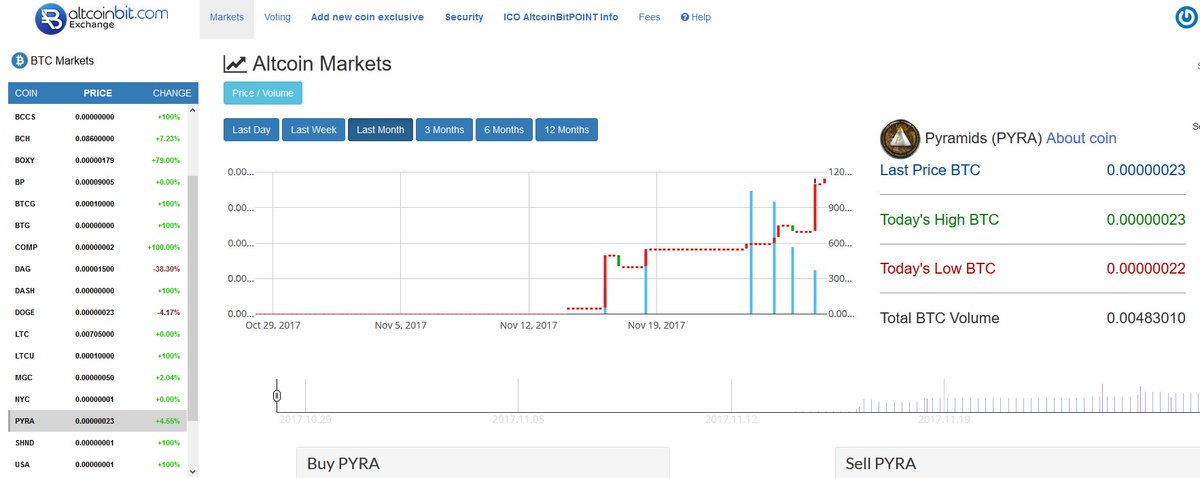This screenshot has width=1200, height=478.
Task: Sort market list by PRICE column
Action: [98, 93]
